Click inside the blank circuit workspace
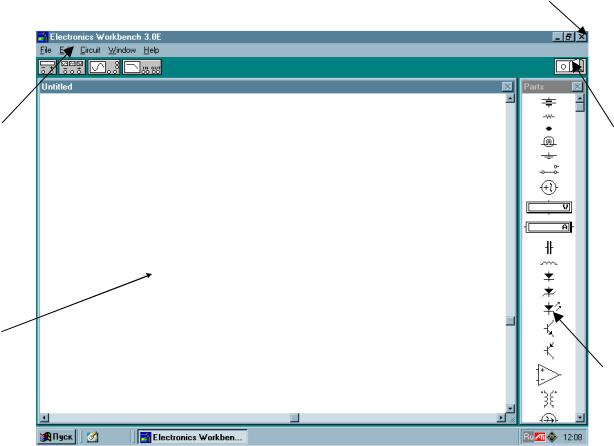Image resolution: width=614 pixels, height=446 pixels. pyautogui.click(x=273, y=253)
